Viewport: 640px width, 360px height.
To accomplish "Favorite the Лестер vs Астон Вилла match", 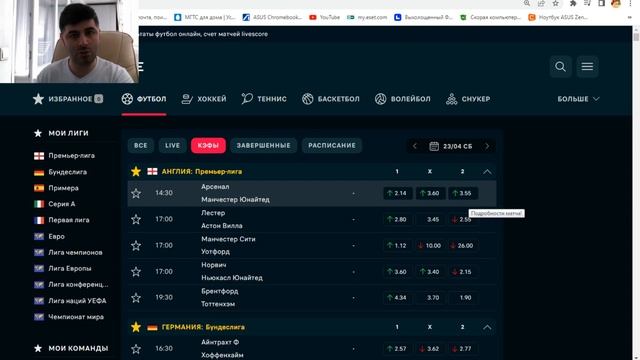I will [x=136, y=219].
